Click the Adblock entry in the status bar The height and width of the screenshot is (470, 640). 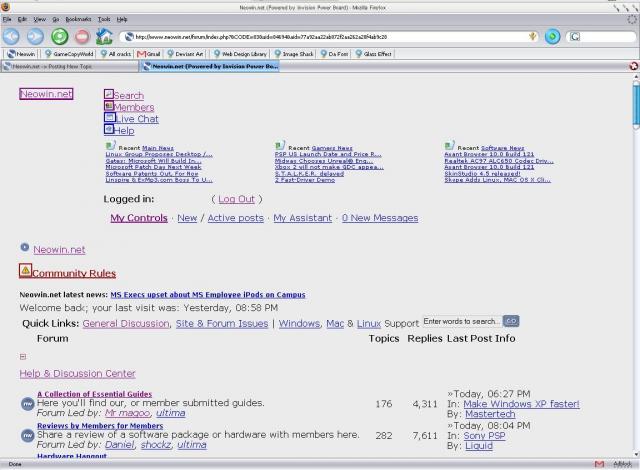pos(622,464)
